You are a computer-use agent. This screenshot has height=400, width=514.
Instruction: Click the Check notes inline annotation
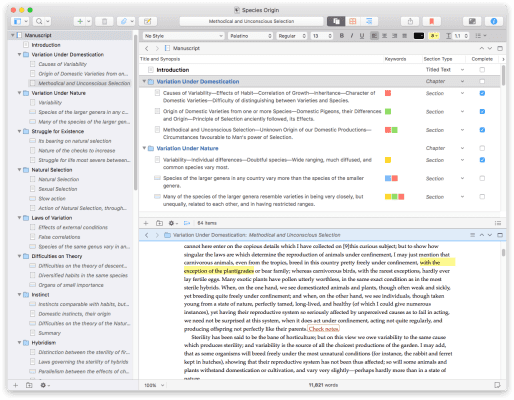pos(323,329)
